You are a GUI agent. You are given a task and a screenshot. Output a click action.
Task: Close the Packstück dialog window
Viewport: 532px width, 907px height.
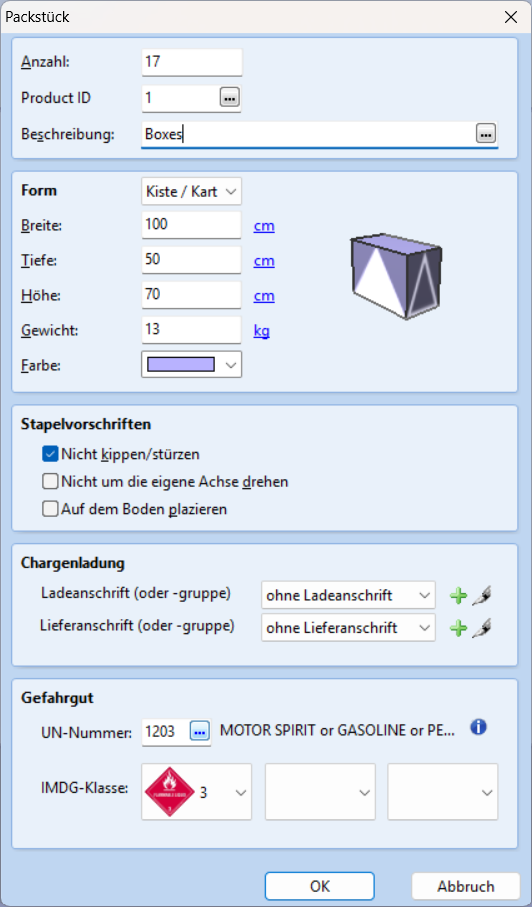511,17
